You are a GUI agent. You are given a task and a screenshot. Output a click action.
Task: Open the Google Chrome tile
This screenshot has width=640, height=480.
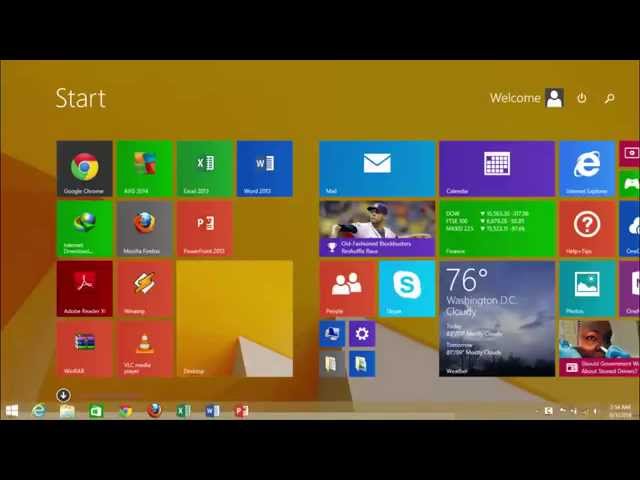pos(84,169)
